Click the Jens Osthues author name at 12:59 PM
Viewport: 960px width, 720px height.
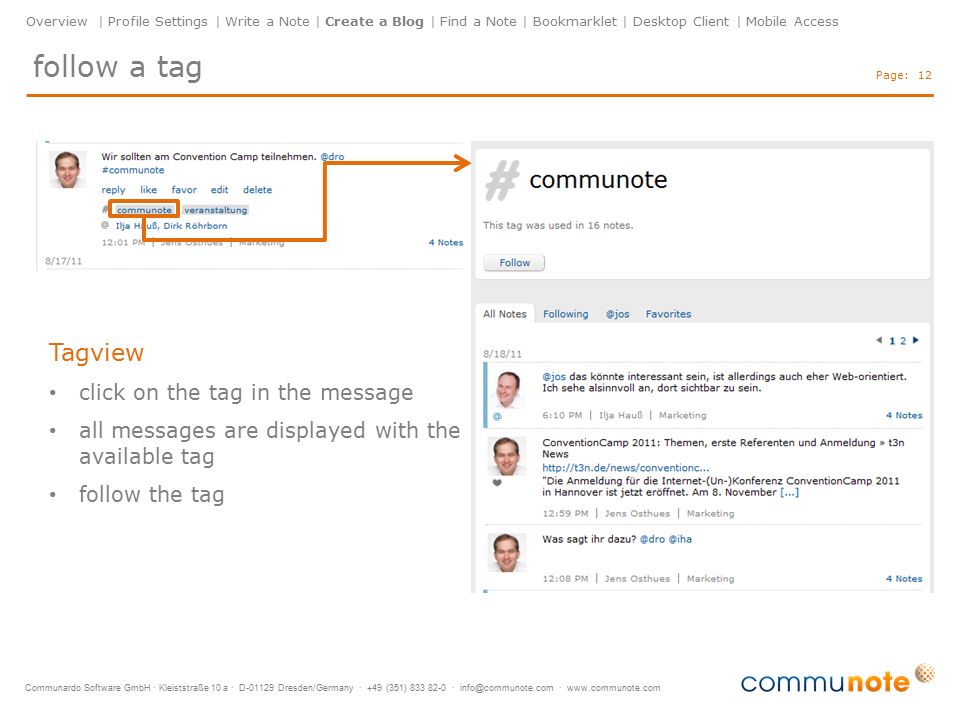pyautogui.click(x=637, y=514)
